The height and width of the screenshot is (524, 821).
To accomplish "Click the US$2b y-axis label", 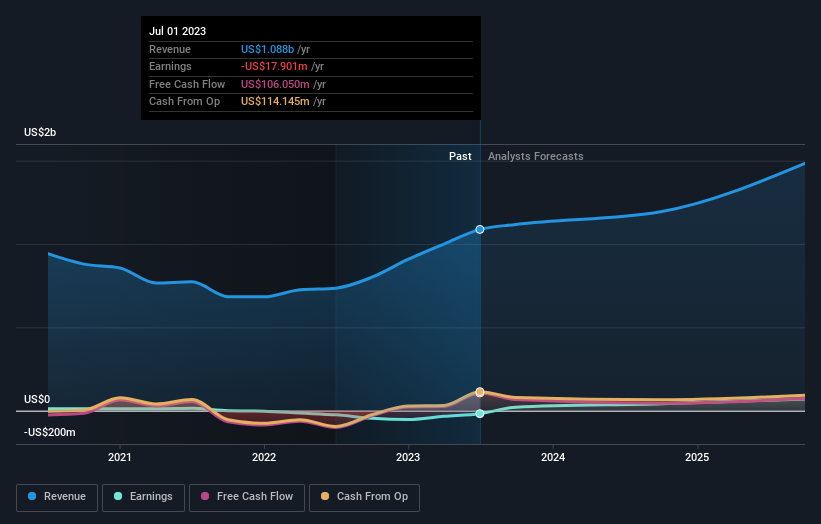I will (40, 132).
